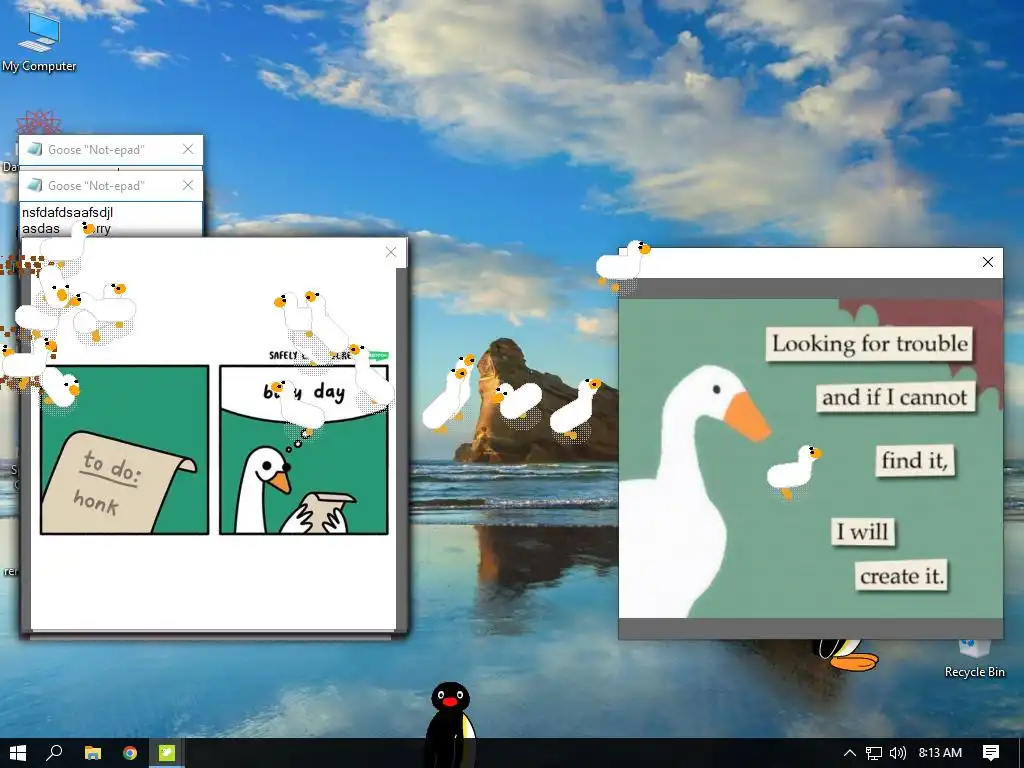Open the volume speaker icon
The image size is (1024, 768).
(x=898, y=753)
